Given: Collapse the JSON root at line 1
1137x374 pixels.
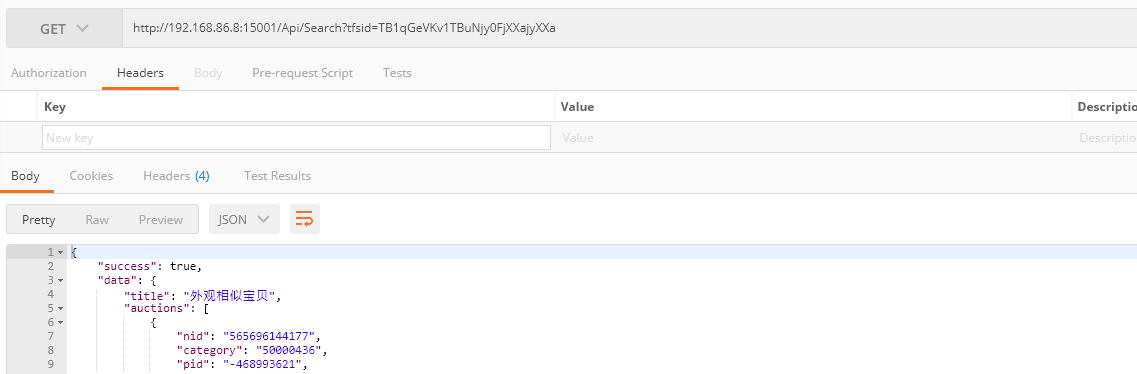Looking at the screenshot, I should (x=61, y=252).
